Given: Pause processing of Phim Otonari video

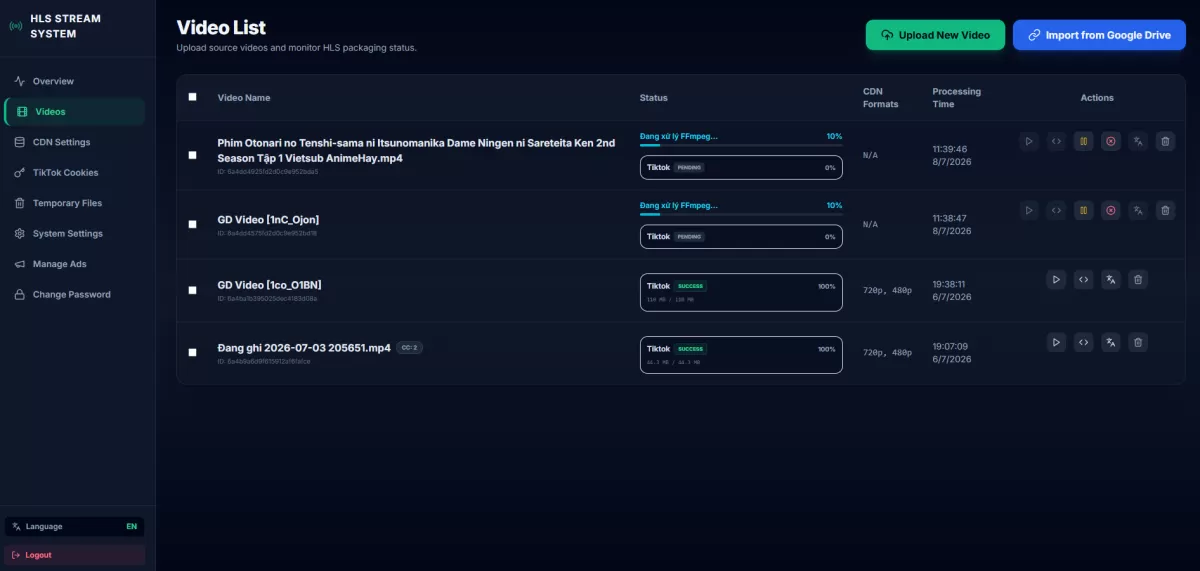Looking at the screenshot, I should (x=1083, y=142).
